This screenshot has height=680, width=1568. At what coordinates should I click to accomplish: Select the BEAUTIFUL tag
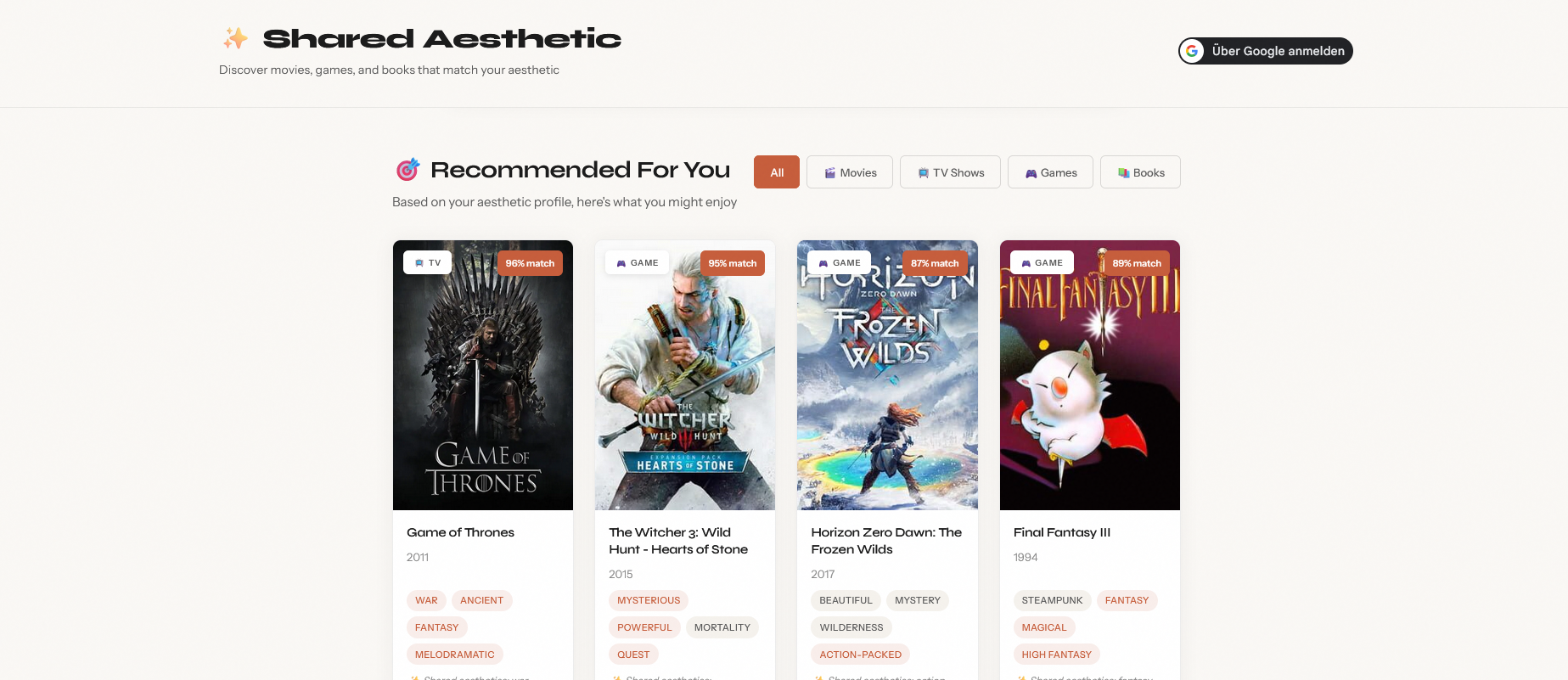point(846,600)
